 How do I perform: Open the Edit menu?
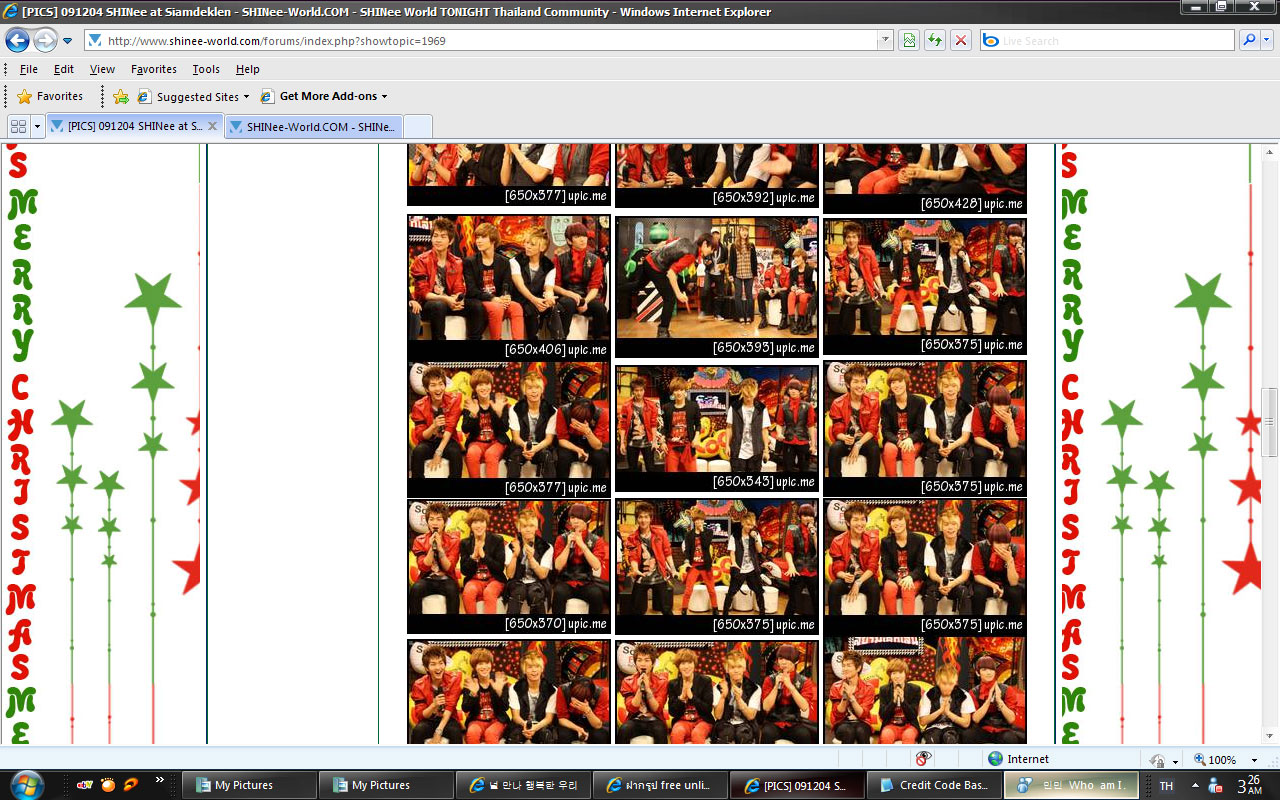point(64,69)
